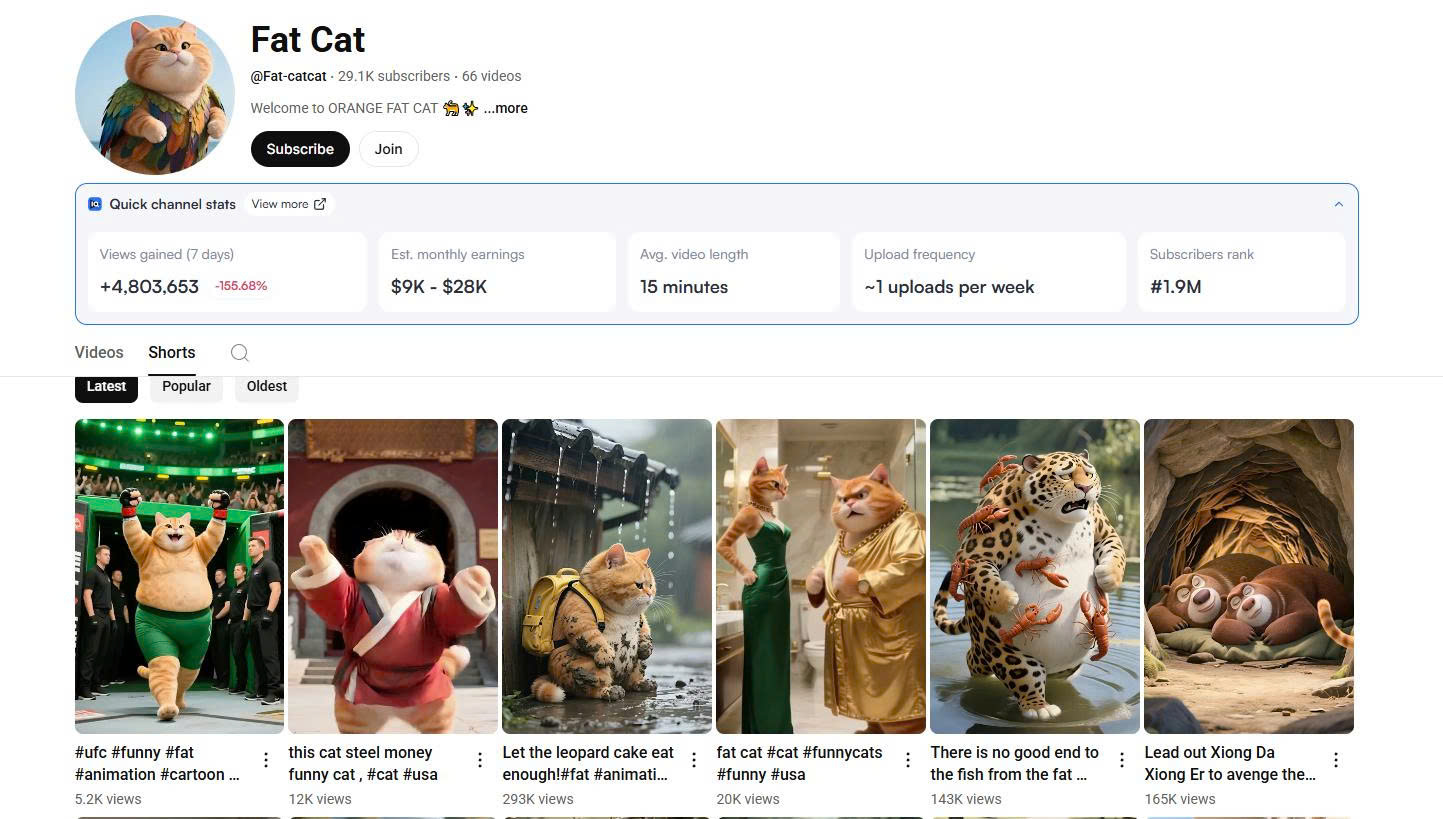The image size is (1443, 819).
Task: Click the search icon beside the Shorts tab
Action: coord(239,353)
